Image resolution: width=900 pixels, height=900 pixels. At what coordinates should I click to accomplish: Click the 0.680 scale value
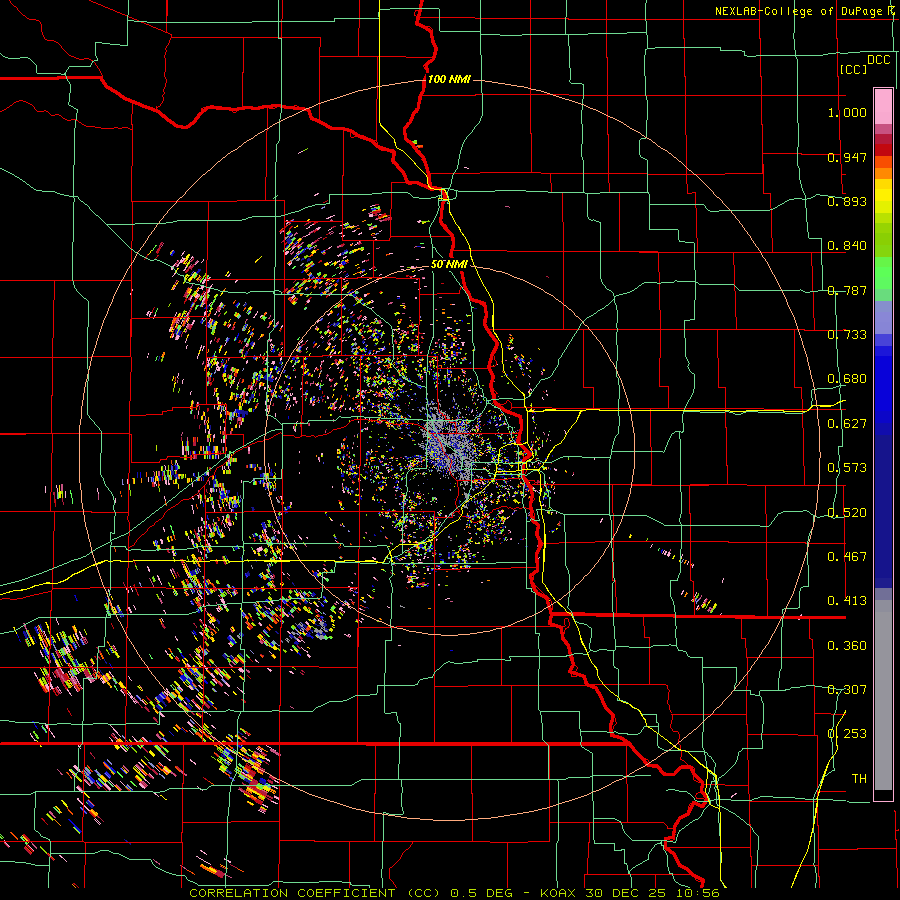847,379
